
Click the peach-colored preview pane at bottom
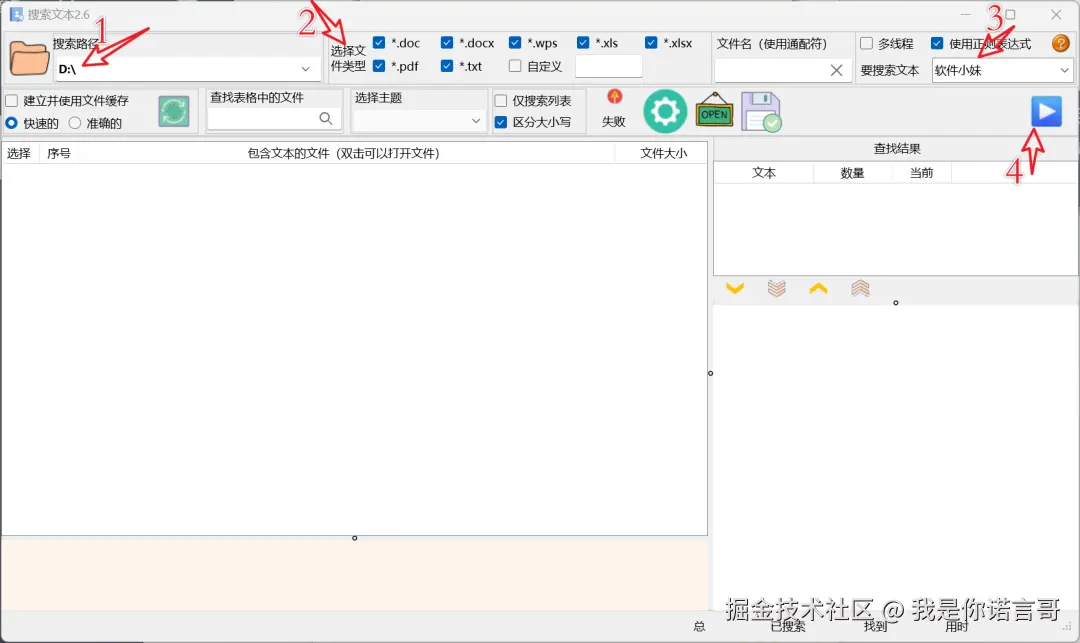coord(355,573)
